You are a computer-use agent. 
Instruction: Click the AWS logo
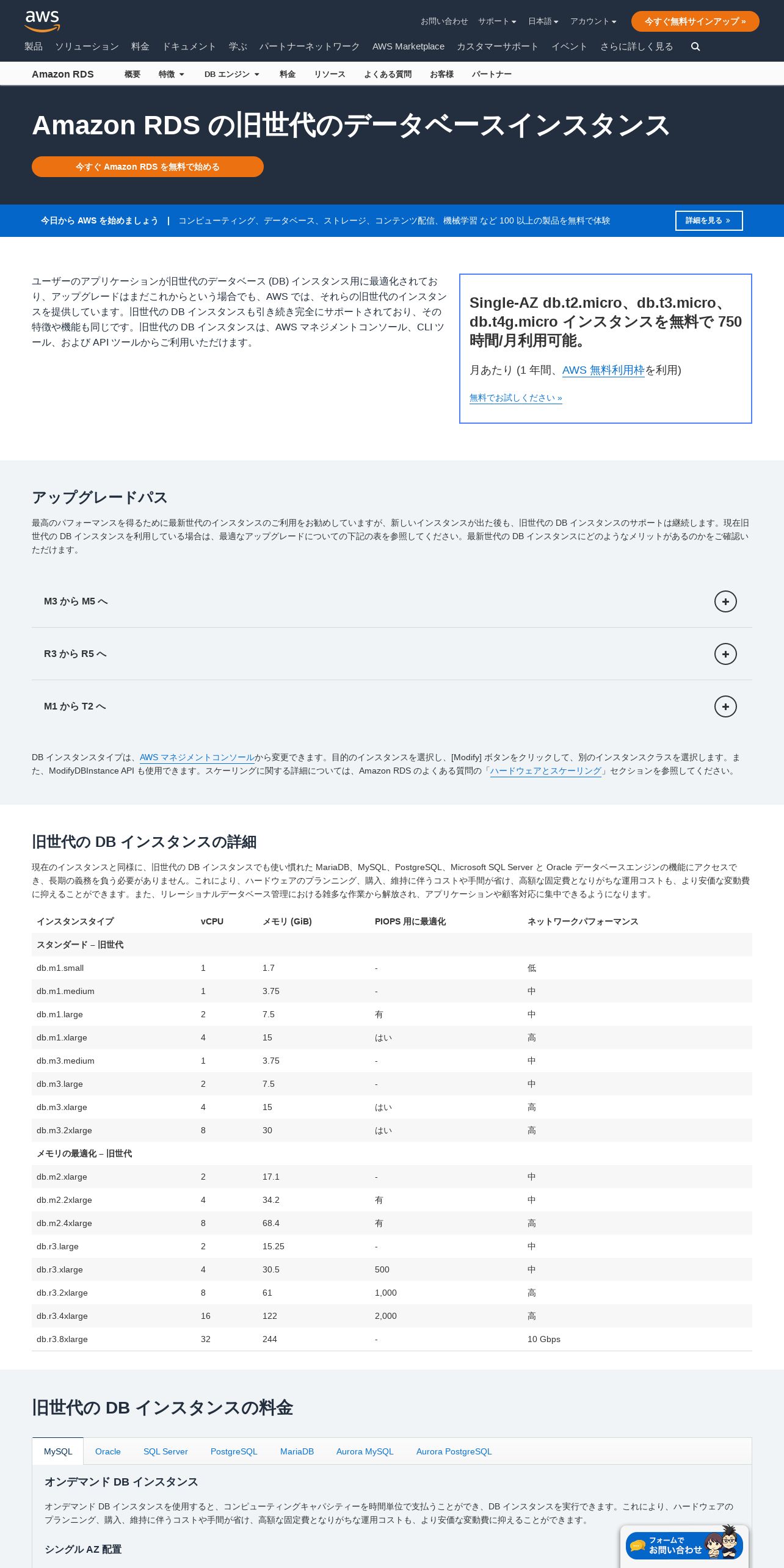[x=42, y=21]
